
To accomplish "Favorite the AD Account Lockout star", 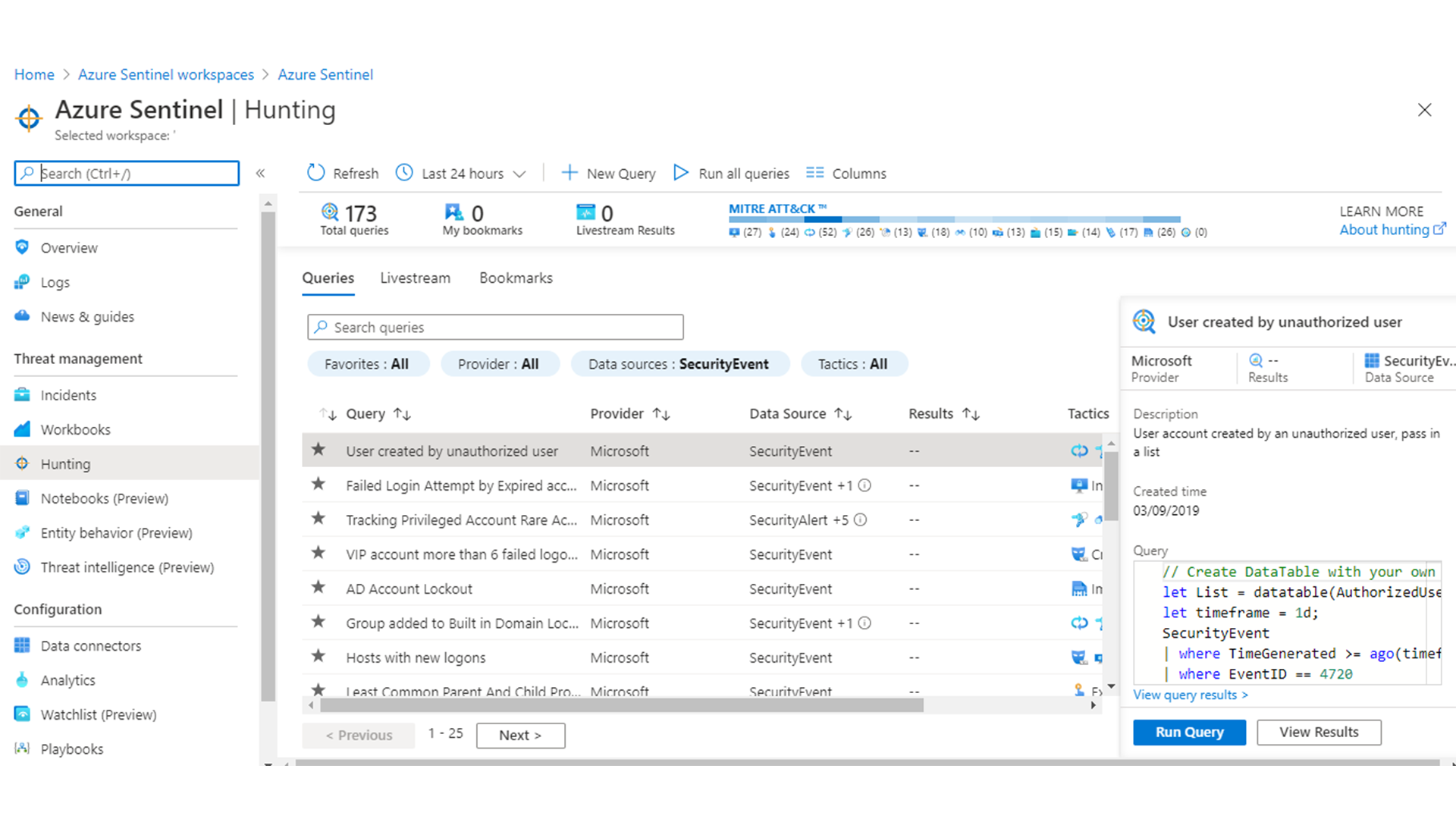I will tap(318, 587).
